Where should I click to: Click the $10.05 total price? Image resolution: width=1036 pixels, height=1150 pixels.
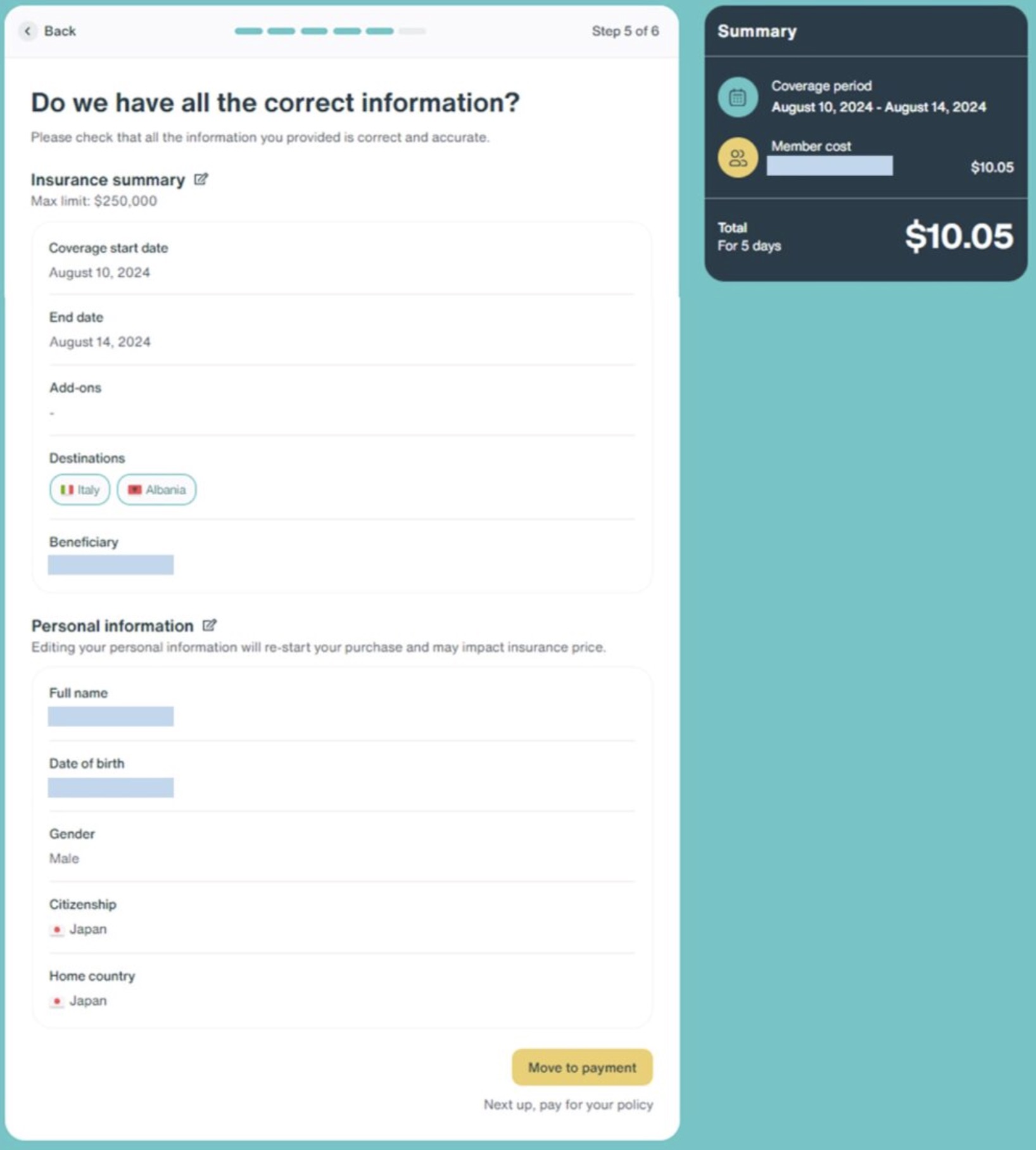click(959, 236)
